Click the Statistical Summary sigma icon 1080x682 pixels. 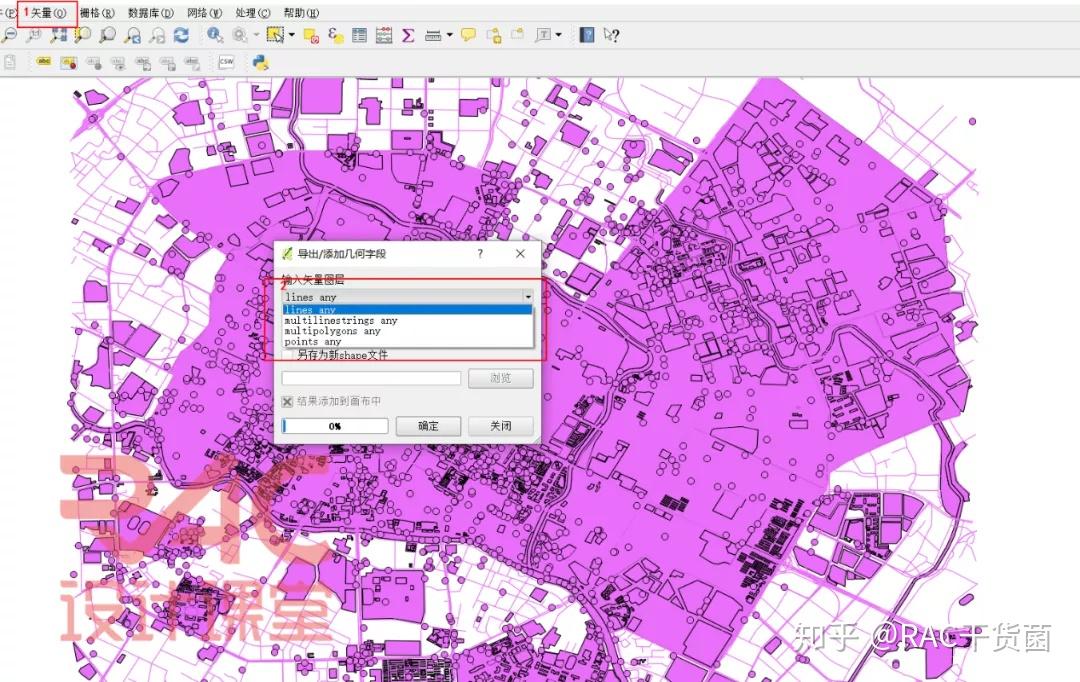[408, 35]
